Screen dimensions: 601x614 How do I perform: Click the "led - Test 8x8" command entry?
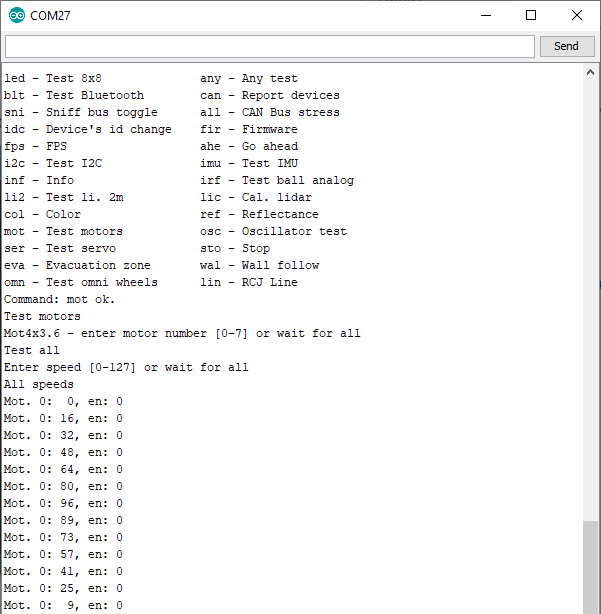click(x=53, y=78)
